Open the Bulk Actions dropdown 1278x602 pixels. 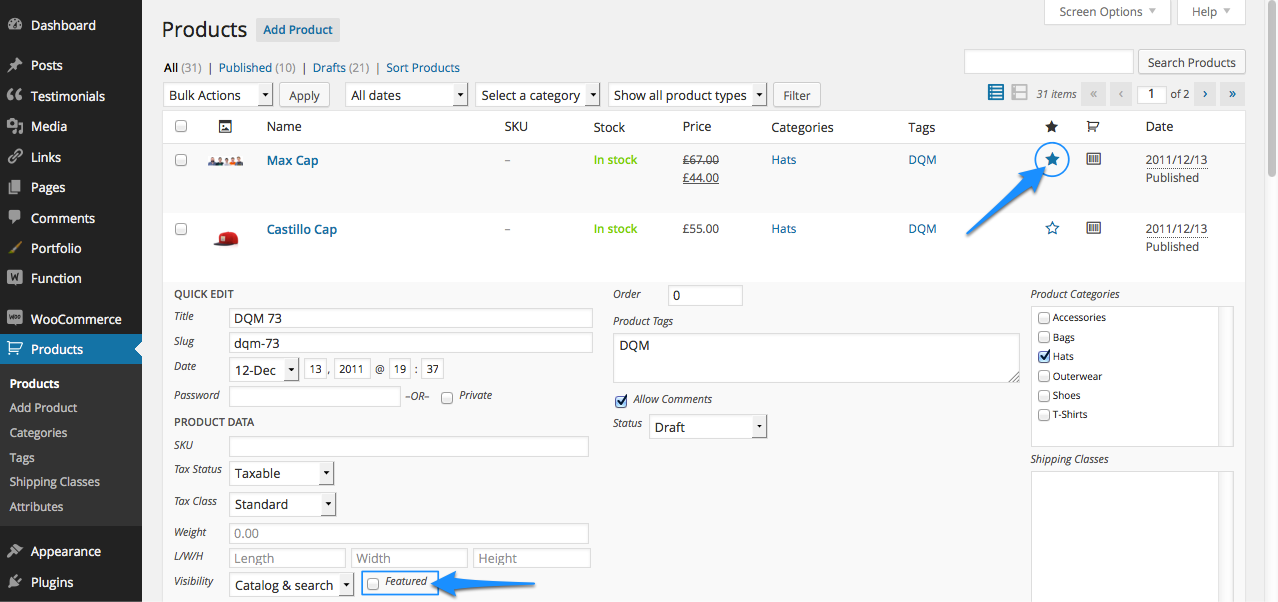(x=218, y=95)
